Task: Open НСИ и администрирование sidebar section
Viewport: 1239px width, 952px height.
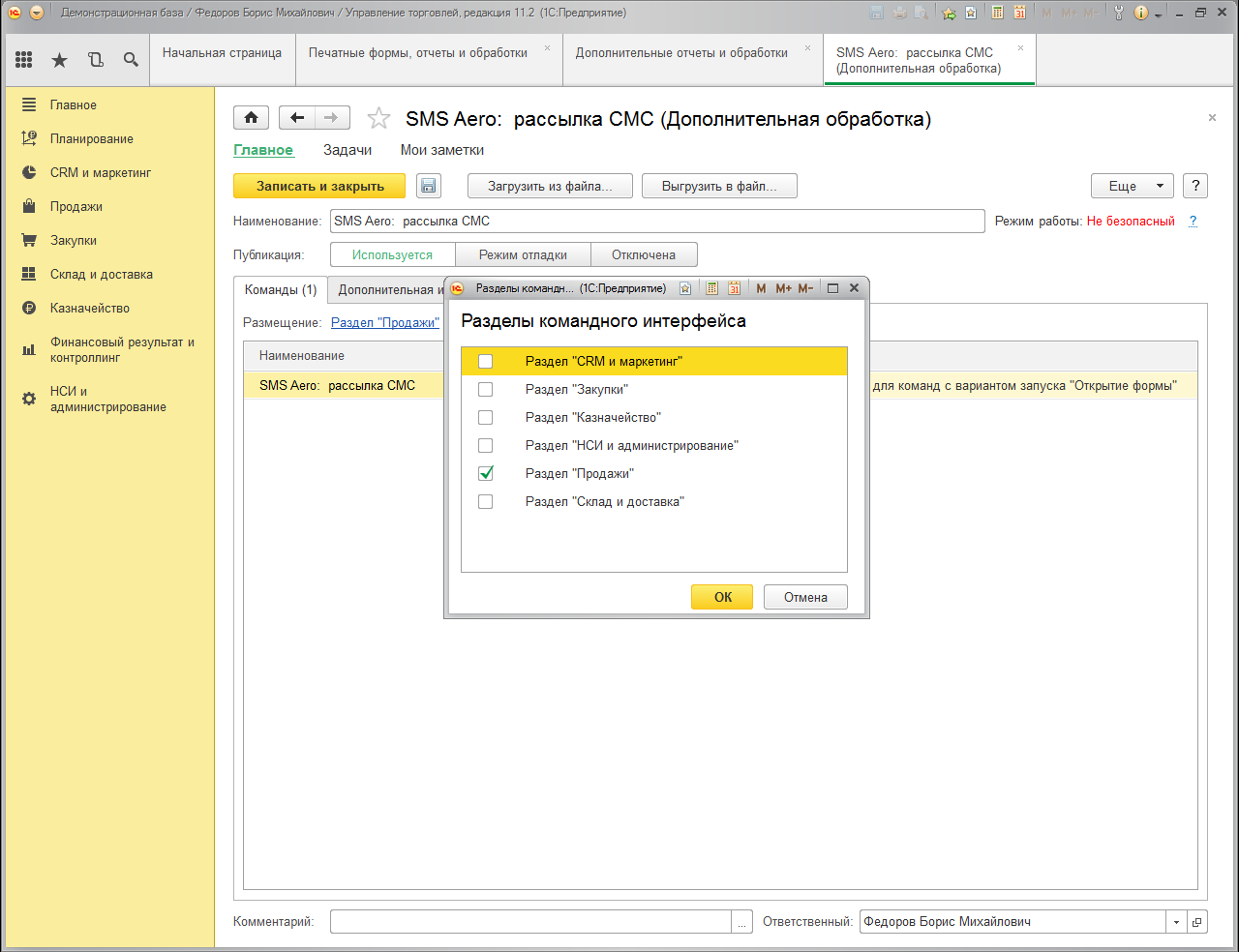Action: 108,399
